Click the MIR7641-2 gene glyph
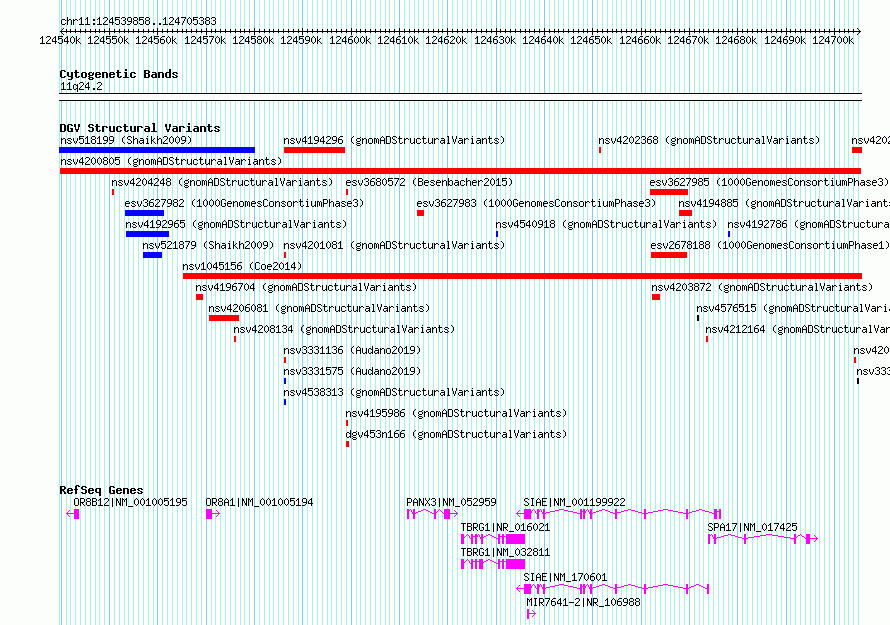This screenshot has width=890, height=625. [x=531, y=614]
